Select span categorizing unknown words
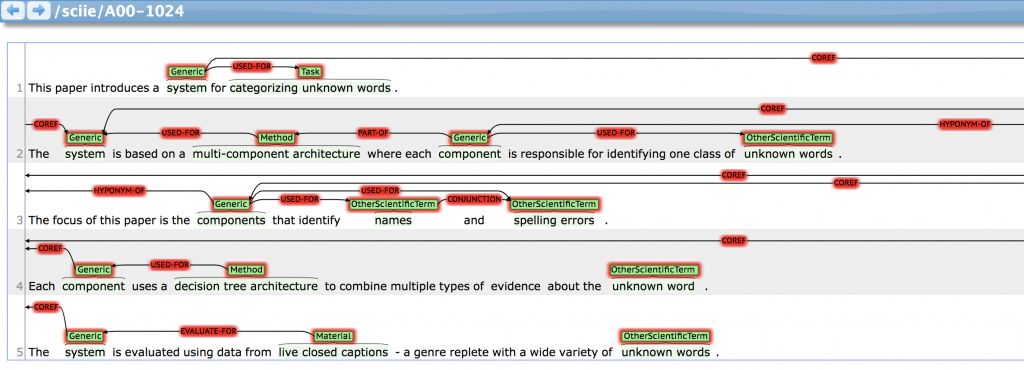 tap(310, 87)
